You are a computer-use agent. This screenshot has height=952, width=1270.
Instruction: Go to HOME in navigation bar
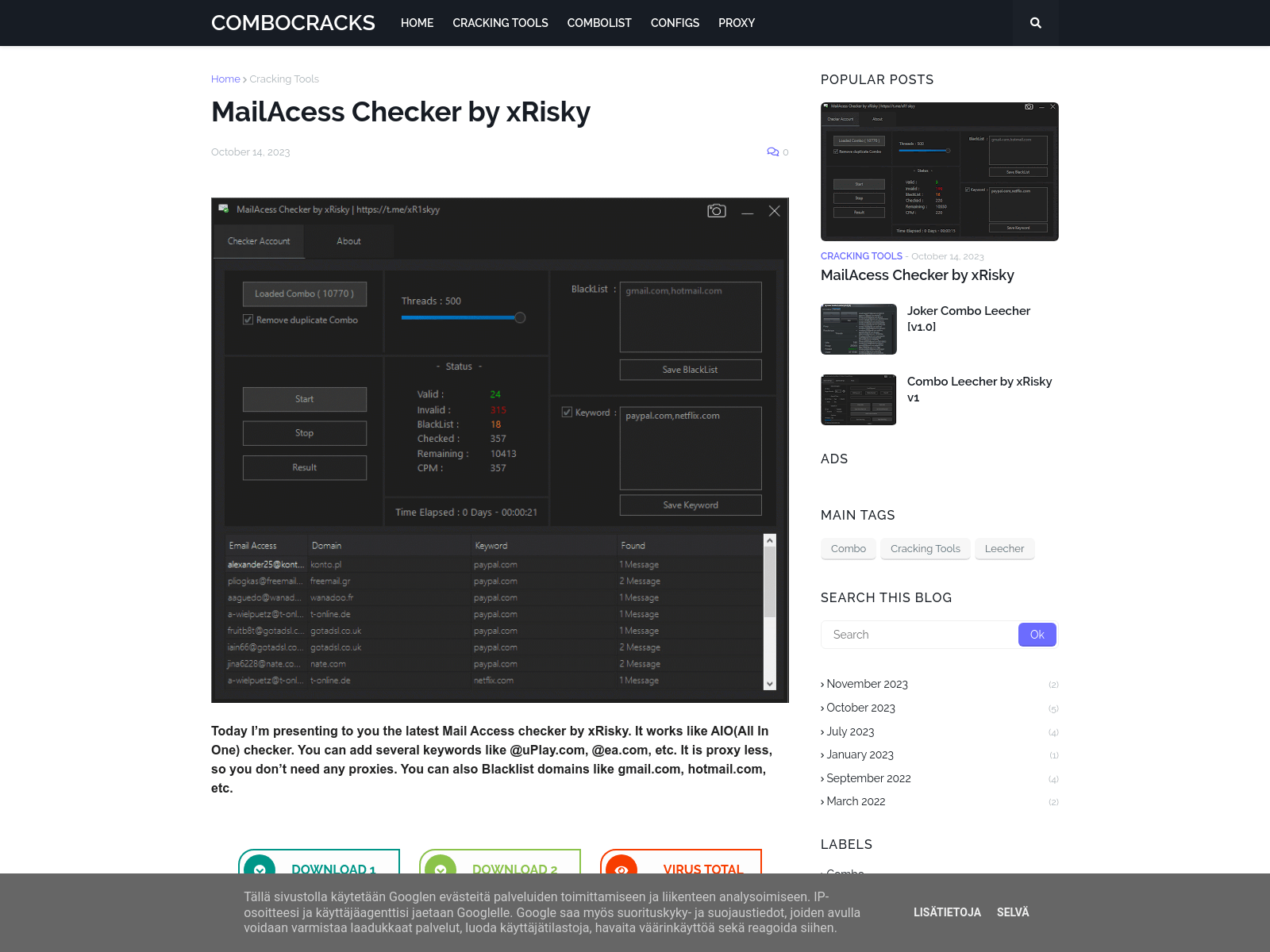tap(417, 23)
